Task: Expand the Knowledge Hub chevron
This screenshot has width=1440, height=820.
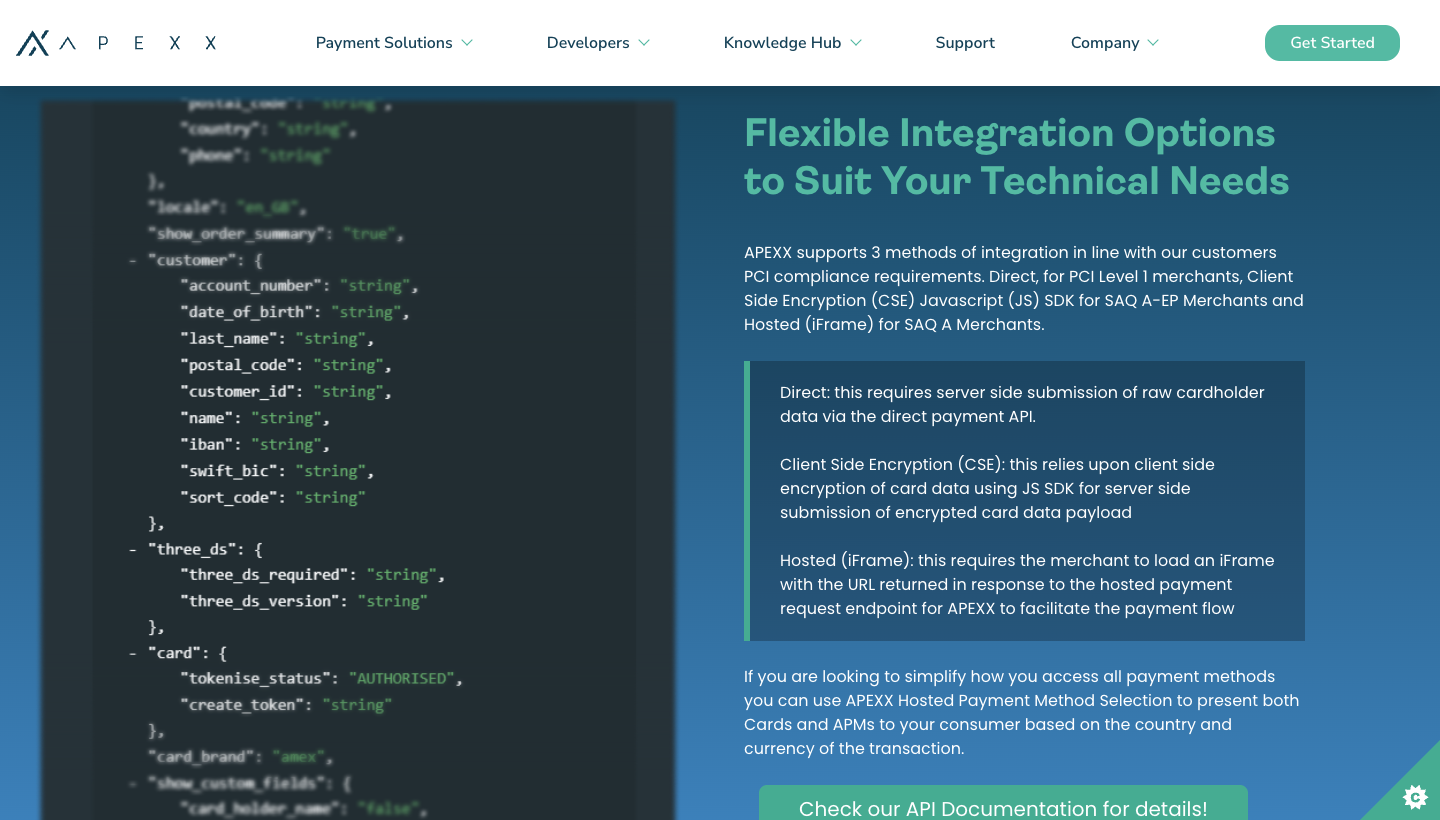Action: (856, 43)
